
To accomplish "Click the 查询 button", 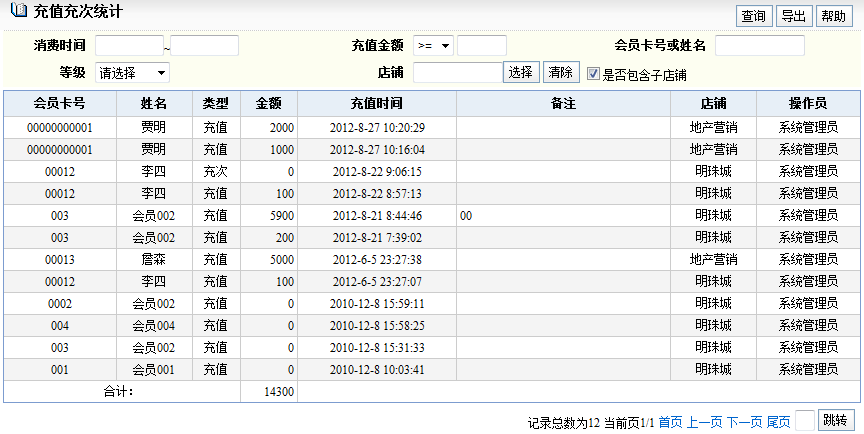I will (753, 16).
